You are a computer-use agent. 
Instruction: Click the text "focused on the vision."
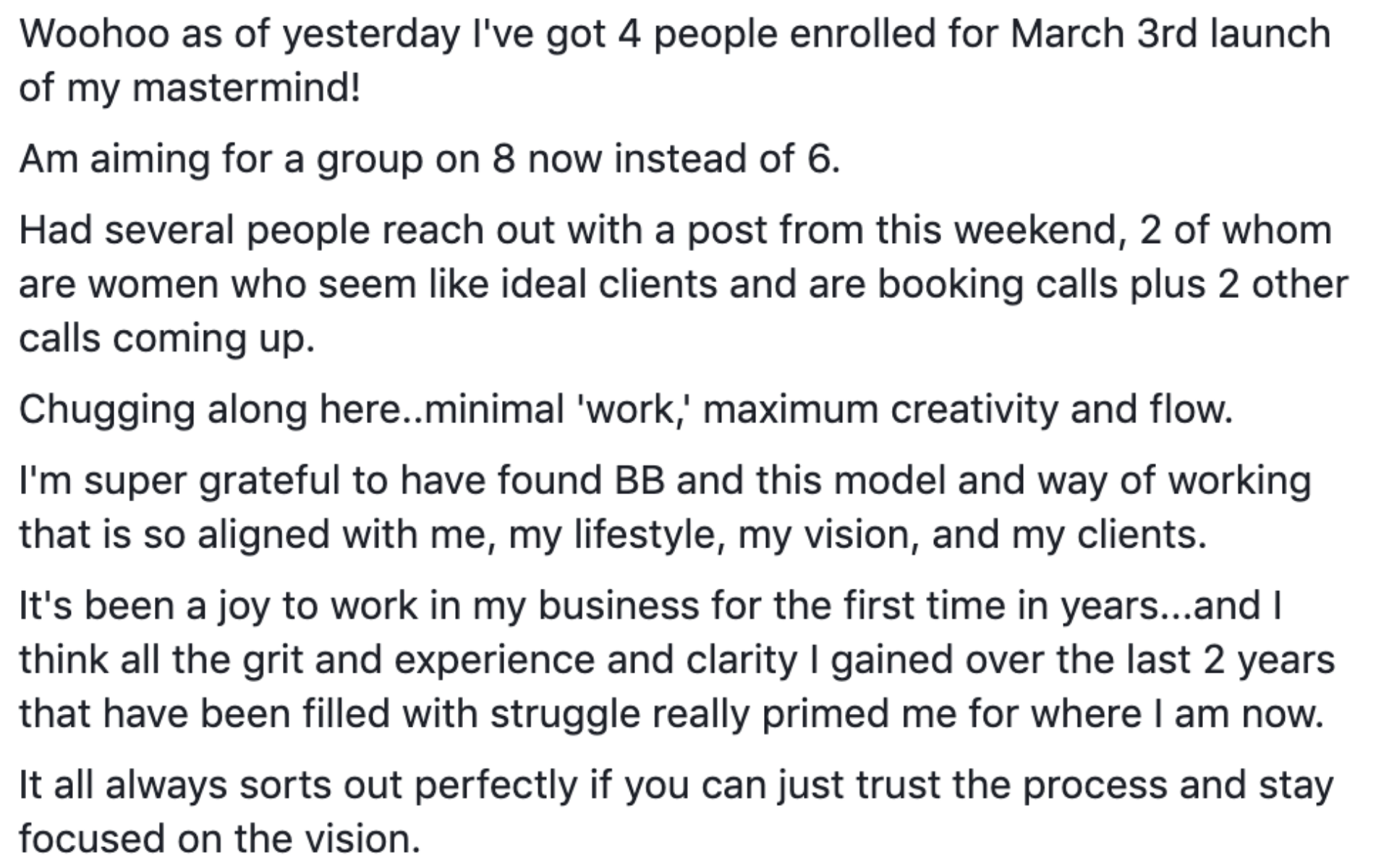pos(219,839)
